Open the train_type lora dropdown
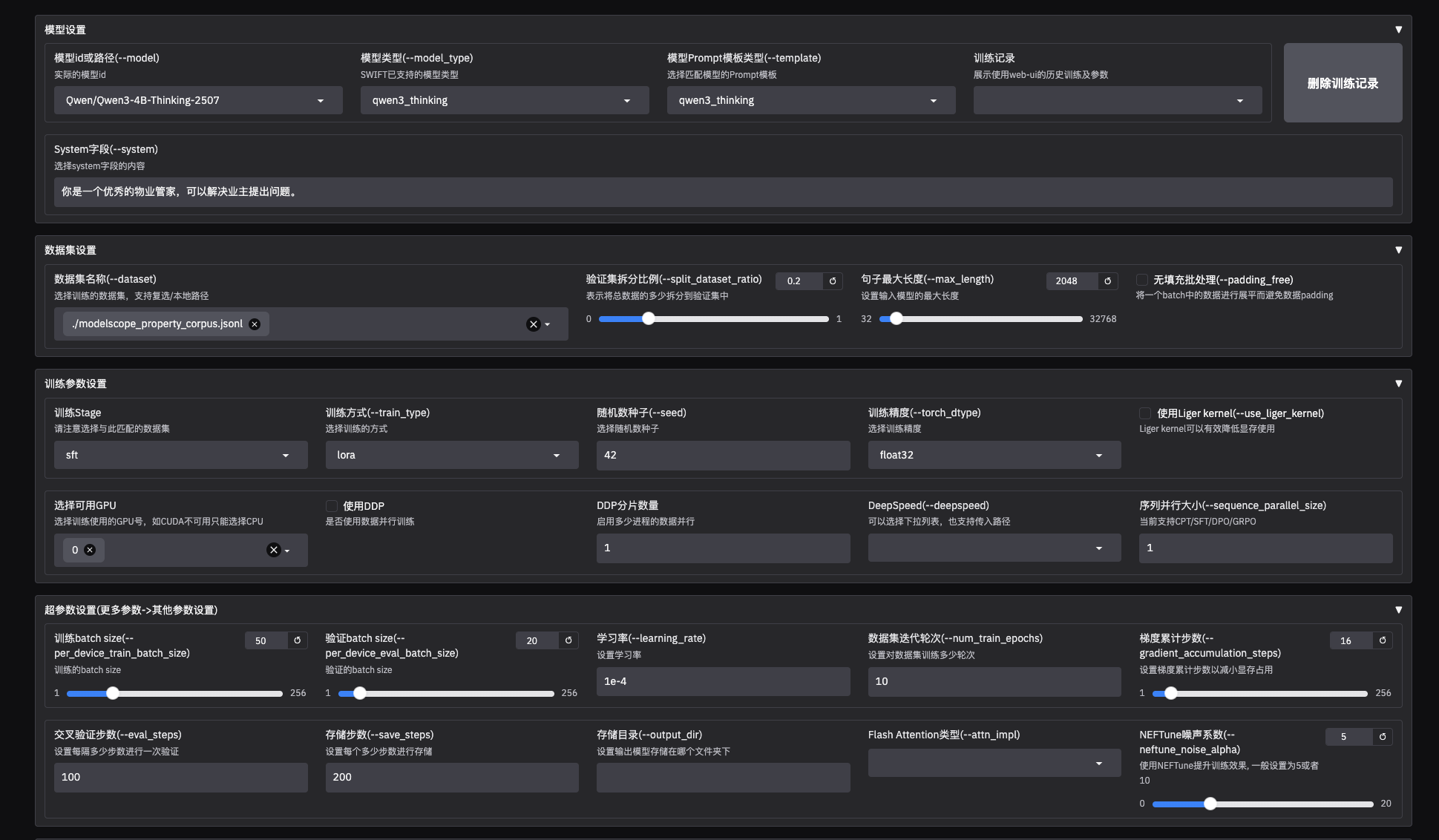 coord(451,455)
